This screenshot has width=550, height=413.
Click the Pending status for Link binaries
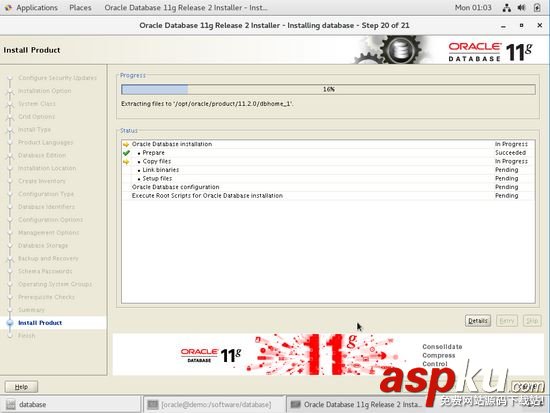pos(507,170)
